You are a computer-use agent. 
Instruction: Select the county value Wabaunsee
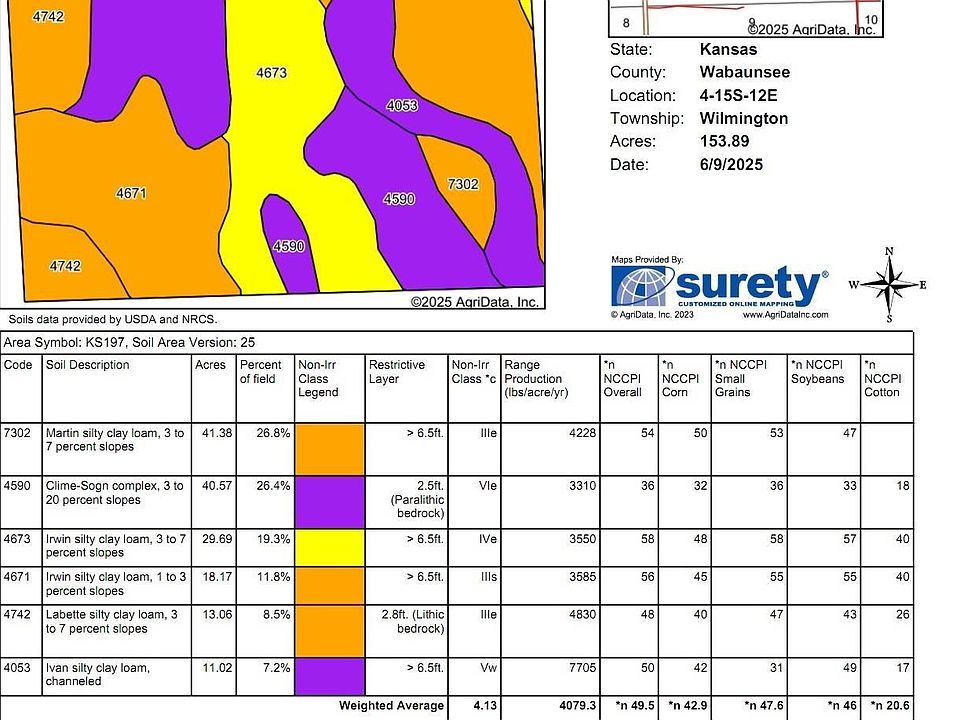point(744,72)
